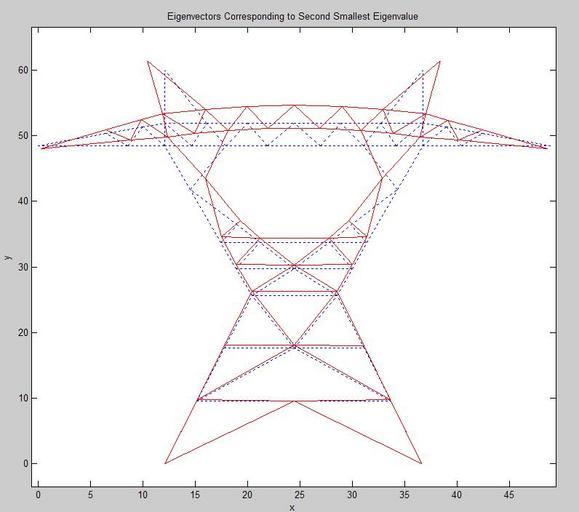Click y-axis tick label 50
The width and height of the screenshot is (579, 512).
[23, 135]
